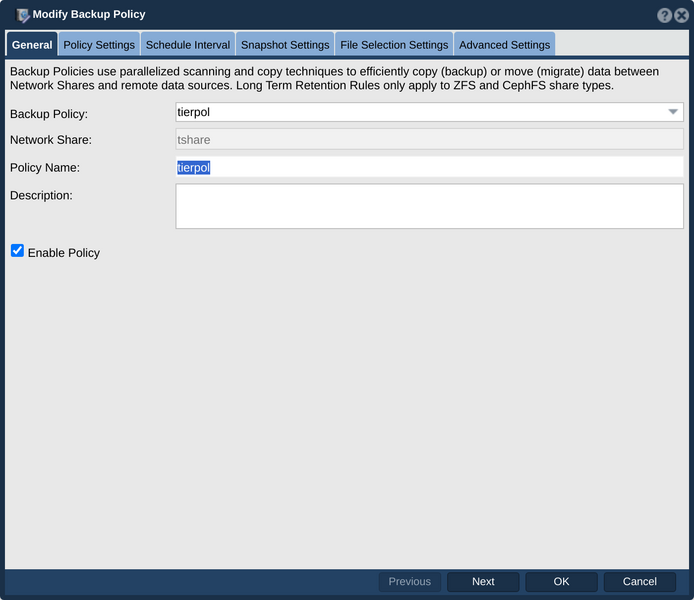
Task: Confirm with the OK button
Action: (561, 581)
